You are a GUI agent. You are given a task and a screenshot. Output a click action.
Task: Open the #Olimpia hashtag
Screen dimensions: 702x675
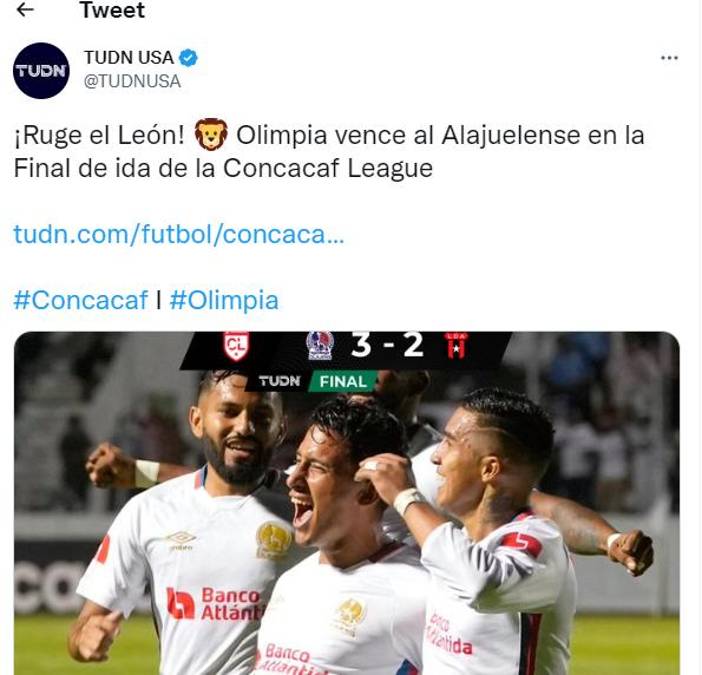point(224,300)
